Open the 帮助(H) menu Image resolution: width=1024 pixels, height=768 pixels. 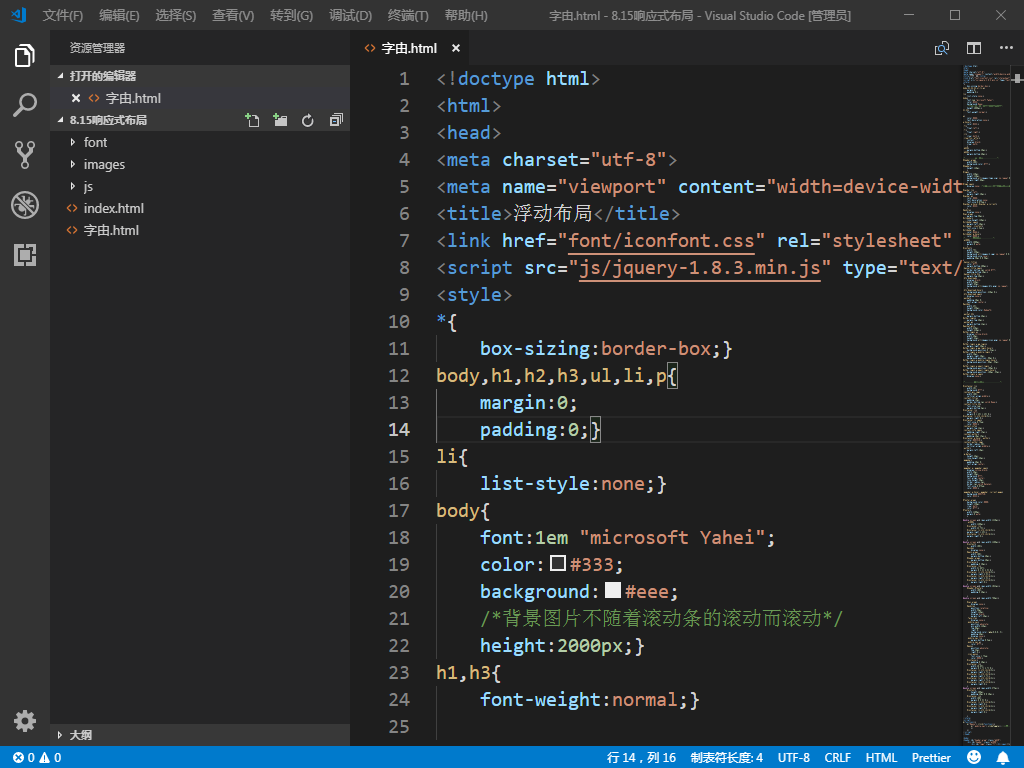point(466,15)
